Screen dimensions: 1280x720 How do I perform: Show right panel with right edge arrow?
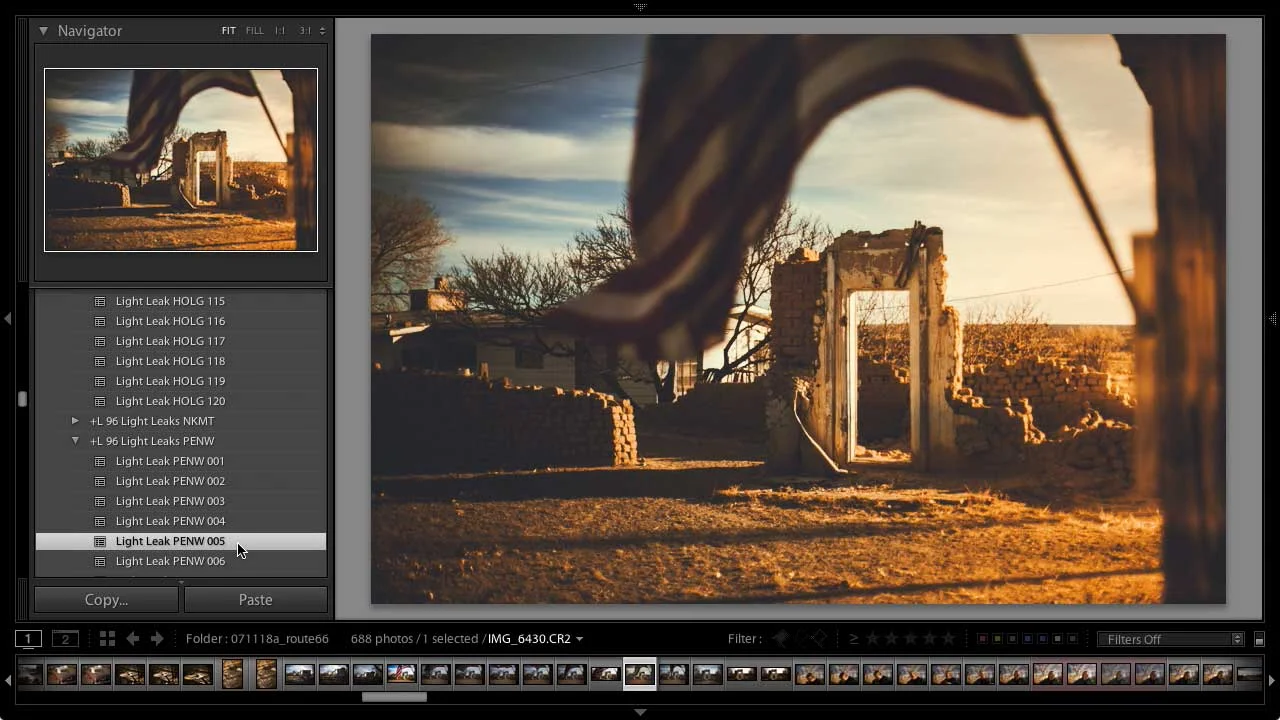[1272, 318]
